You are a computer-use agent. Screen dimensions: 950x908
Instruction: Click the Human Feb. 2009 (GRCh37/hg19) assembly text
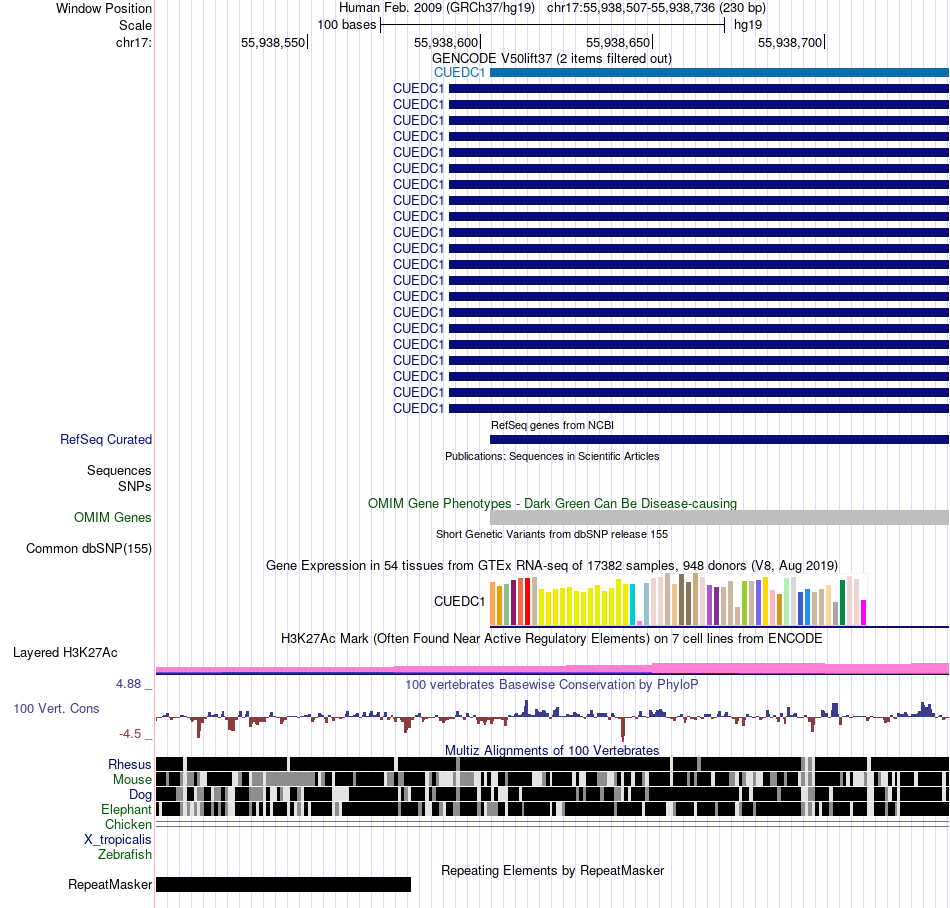pos(437,8)
